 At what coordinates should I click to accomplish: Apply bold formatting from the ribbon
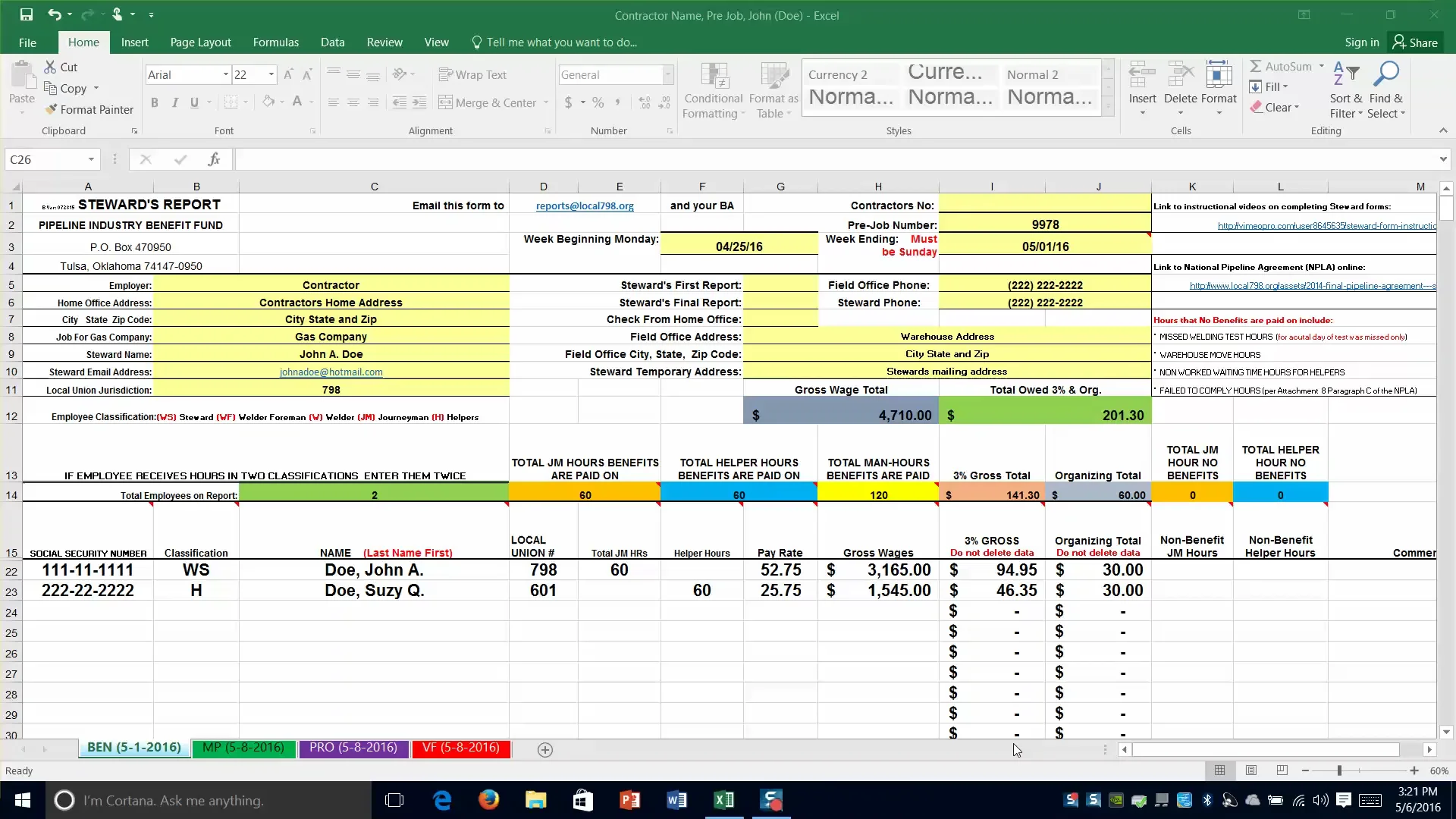click(155, 103)
